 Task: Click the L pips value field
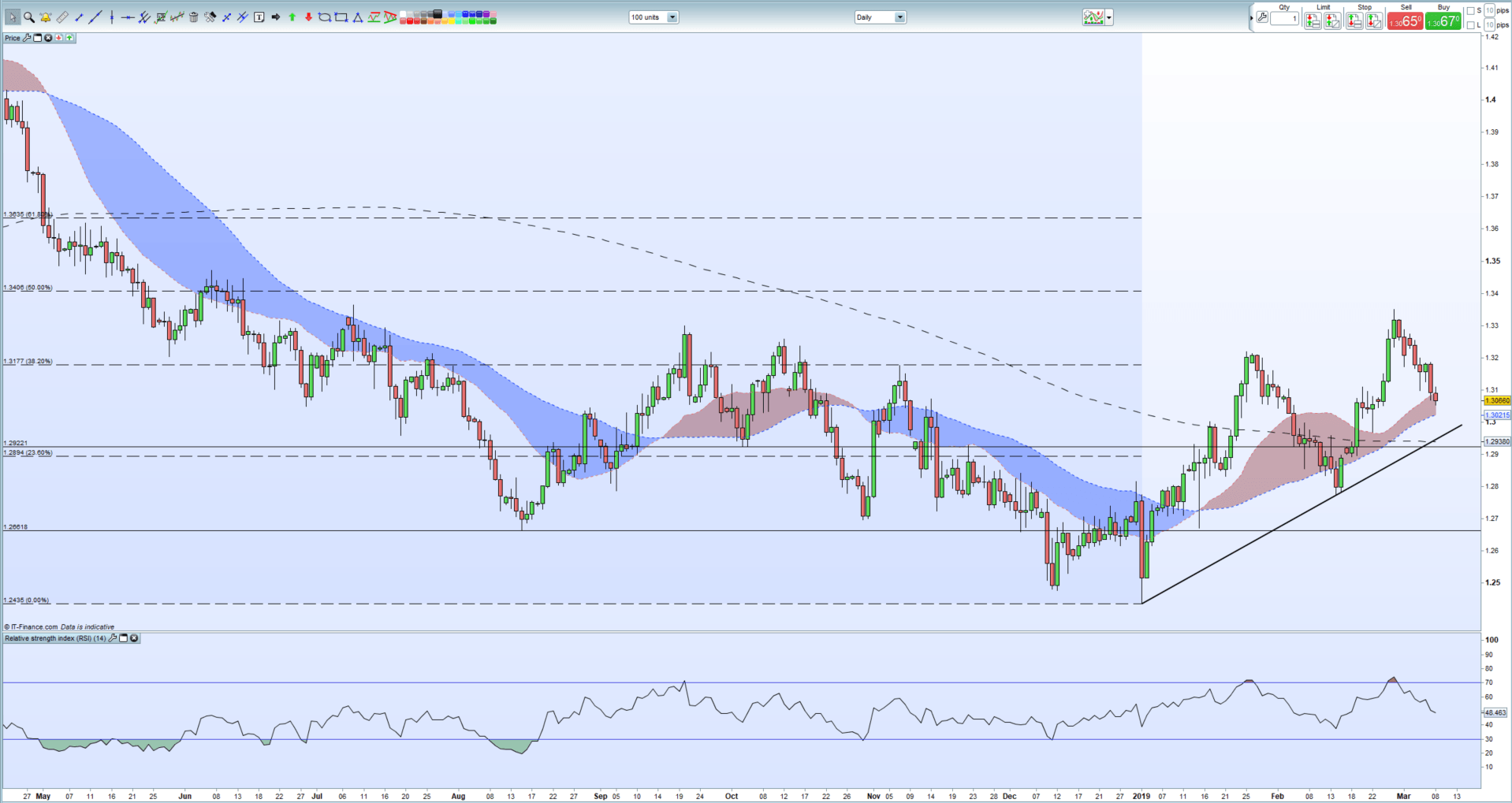[1489, 25]
